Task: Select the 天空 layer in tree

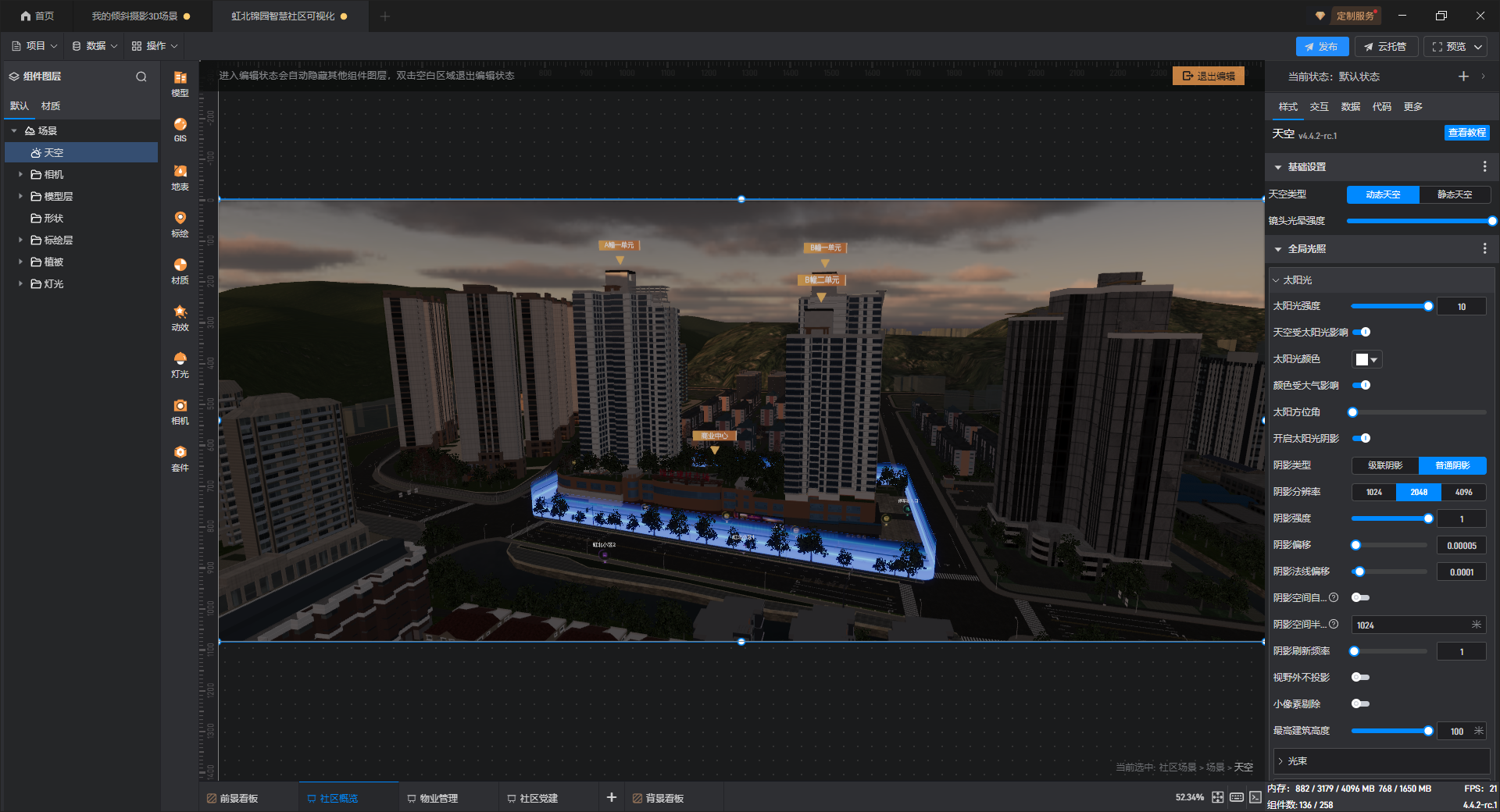Action: tap(81, 152)
